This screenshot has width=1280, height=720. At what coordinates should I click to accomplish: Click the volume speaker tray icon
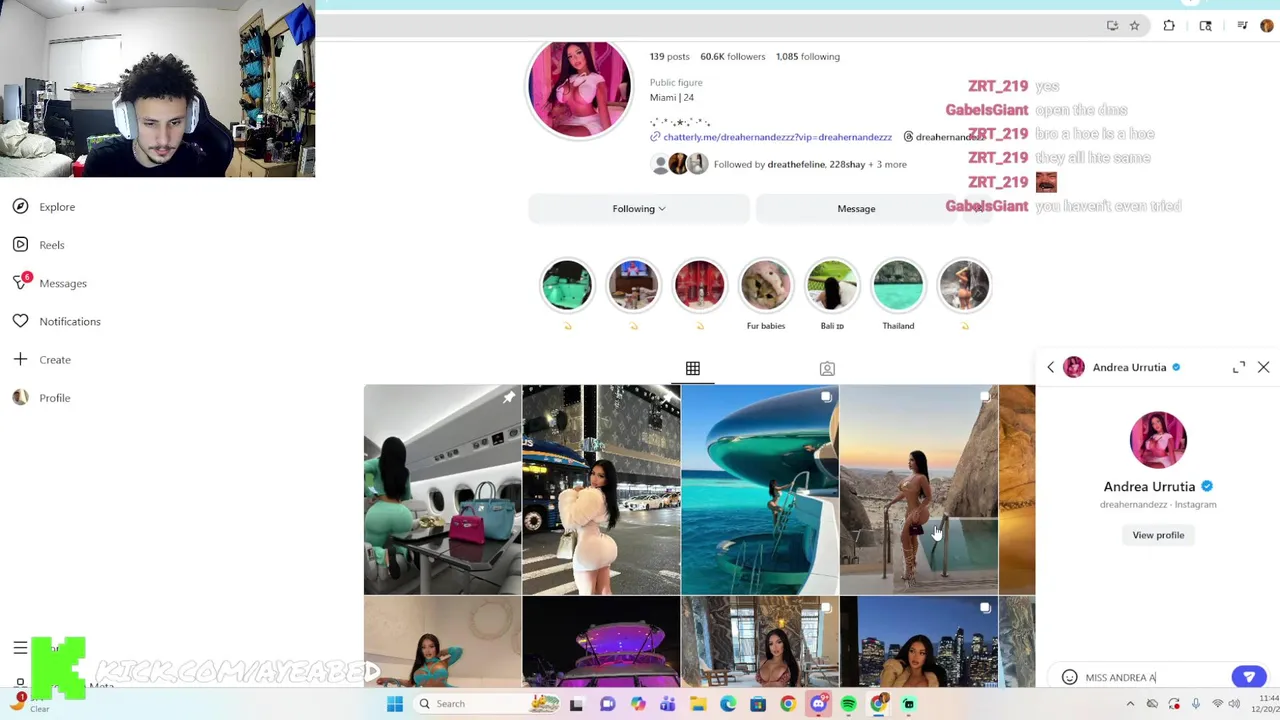tap(1234, 704)
